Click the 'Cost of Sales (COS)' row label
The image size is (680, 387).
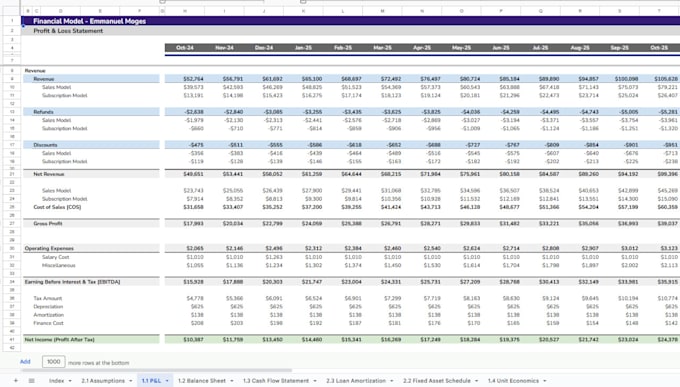(x=57, y=207)
